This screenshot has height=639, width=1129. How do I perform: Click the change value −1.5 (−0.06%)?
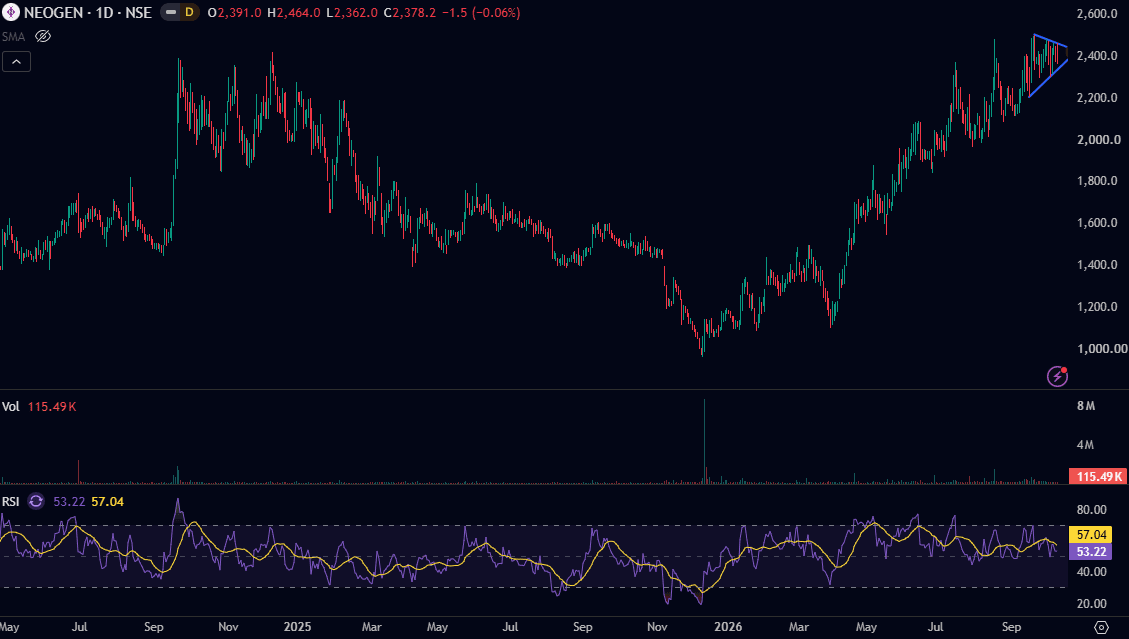(x=481, y=13)
